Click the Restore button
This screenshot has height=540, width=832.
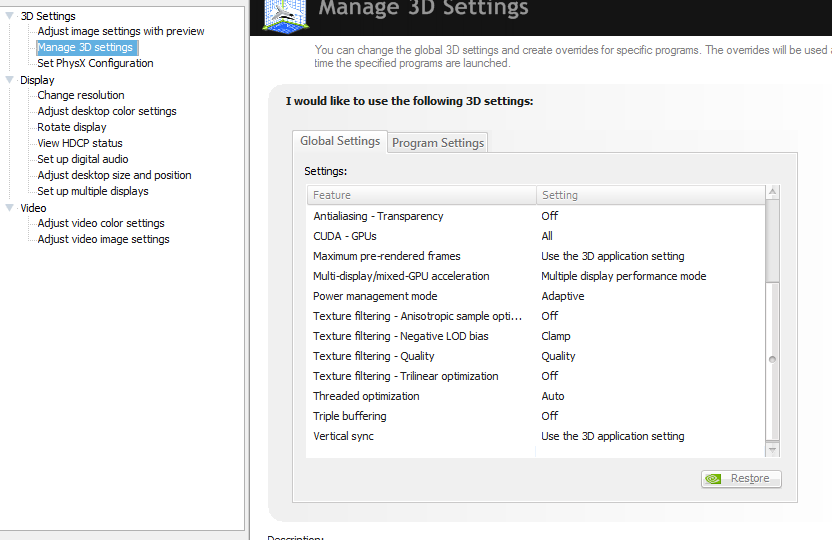click(741, 478)
